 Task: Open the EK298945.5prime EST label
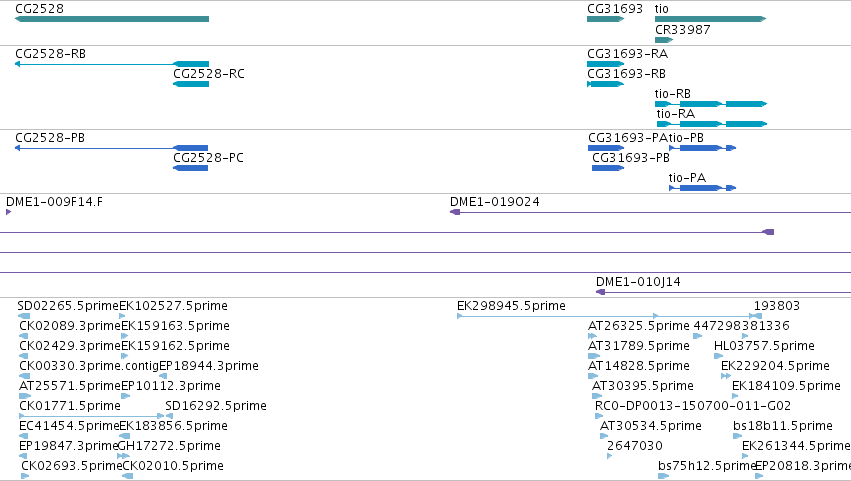click(511, 306)
